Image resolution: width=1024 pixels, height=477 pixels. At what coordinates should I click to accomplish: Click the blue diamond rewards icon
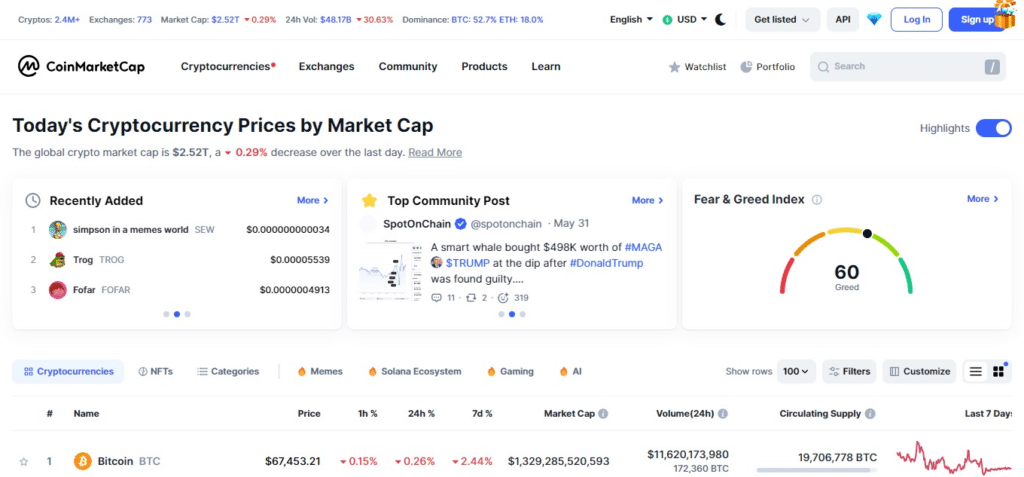coord(874,19)
